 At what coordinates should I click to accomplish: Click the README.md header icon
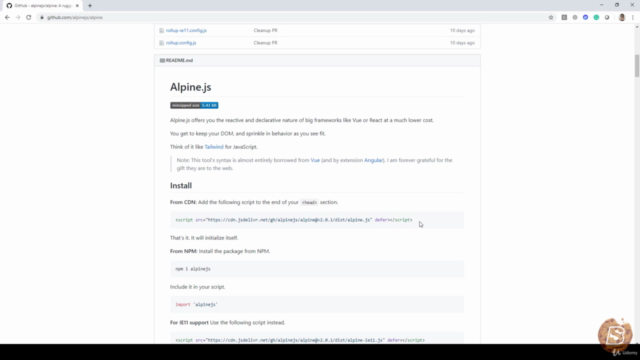coord(162,60)
